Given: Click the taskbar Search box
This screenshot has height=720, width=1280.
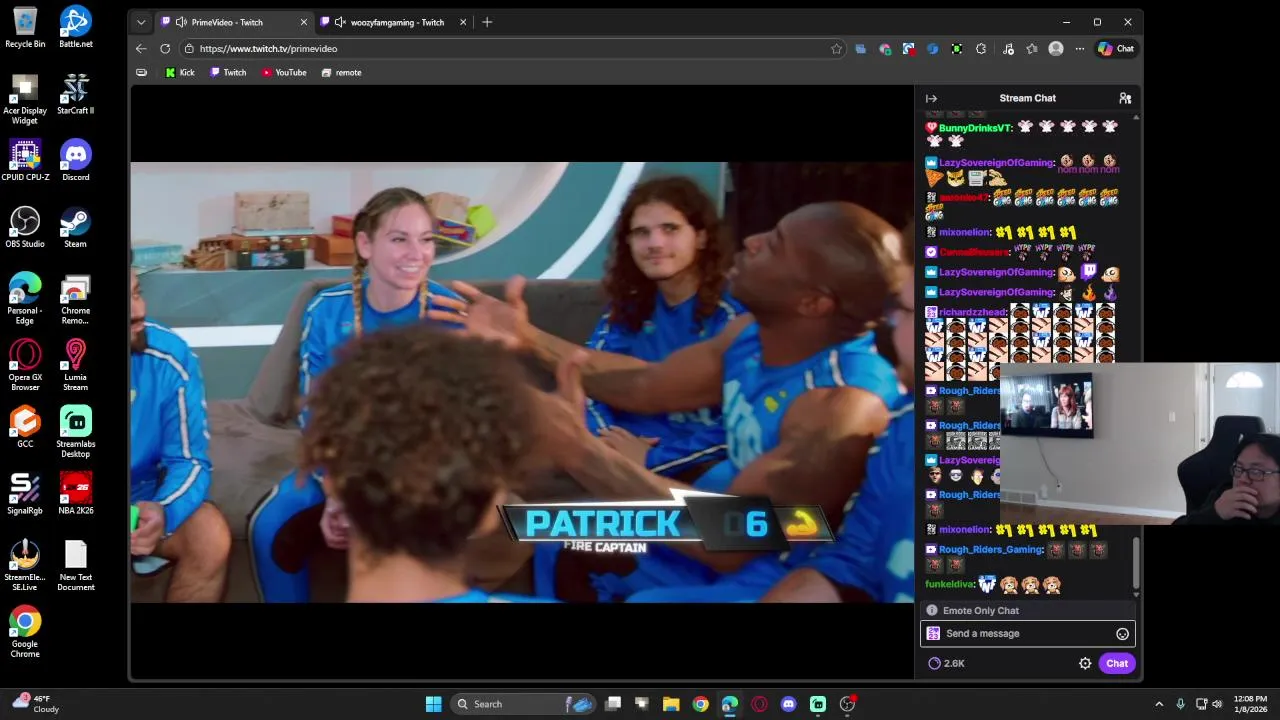Looking at the screenshot, I should [x=524, y=704].
